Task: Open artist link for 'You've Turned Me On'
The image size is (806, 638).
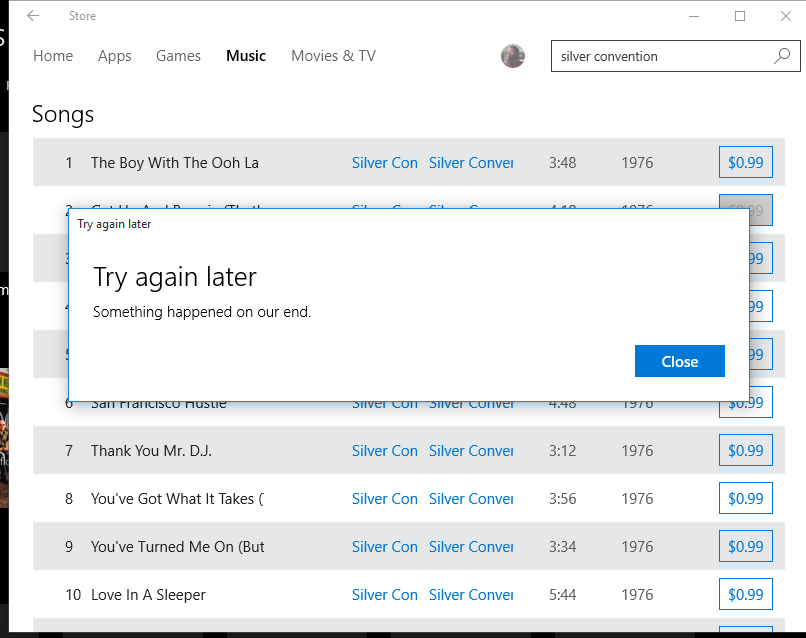Action: click(384, 546)
